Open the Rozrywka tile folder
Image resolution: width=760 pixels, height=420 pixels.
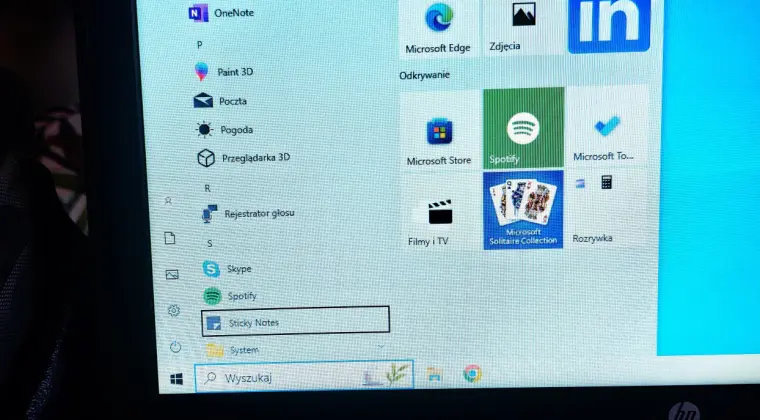pyautogui.click(x=608, y=208)
